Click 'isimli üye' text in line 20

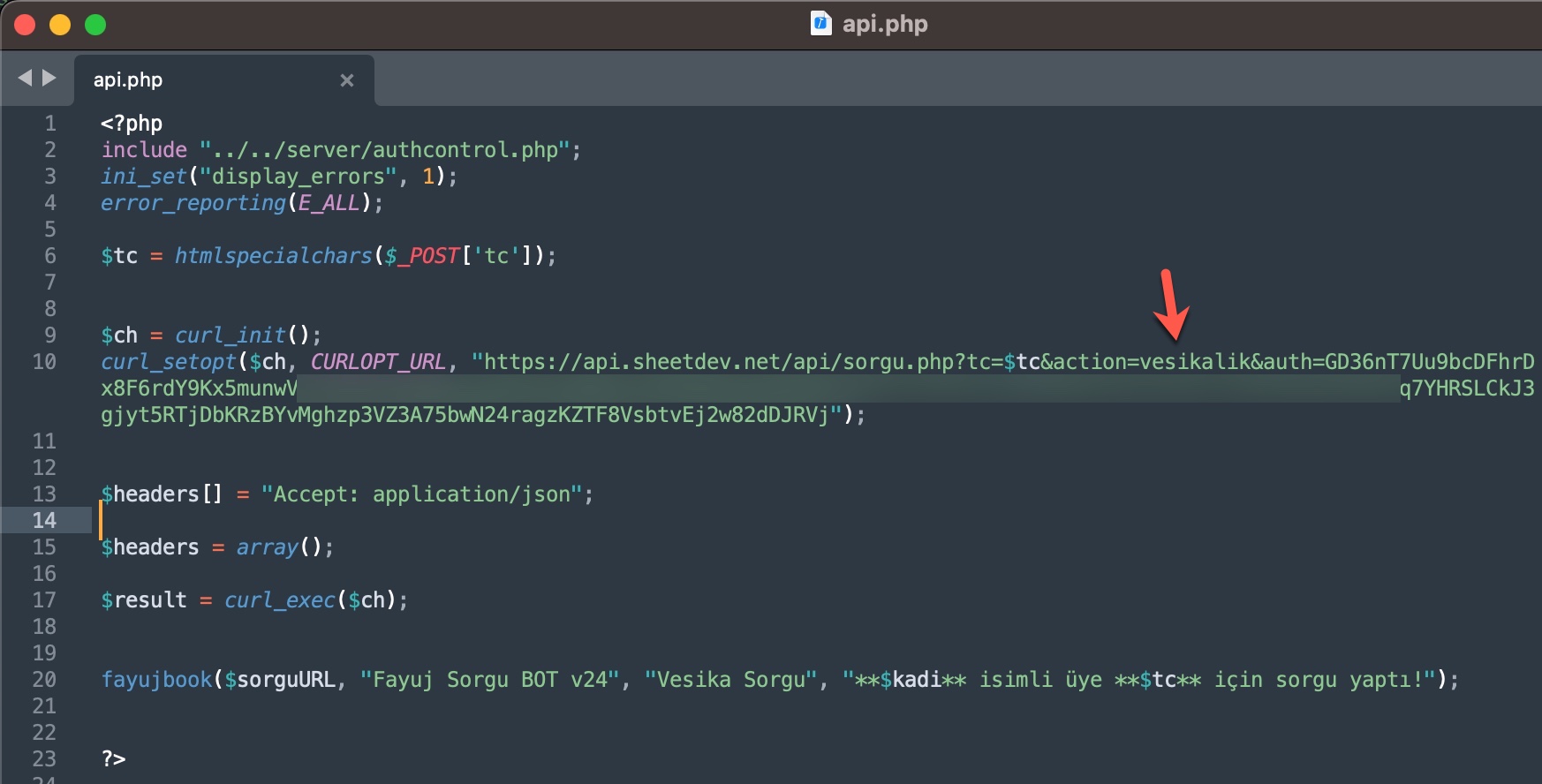pyautogui.click(x=1040, y=680)
